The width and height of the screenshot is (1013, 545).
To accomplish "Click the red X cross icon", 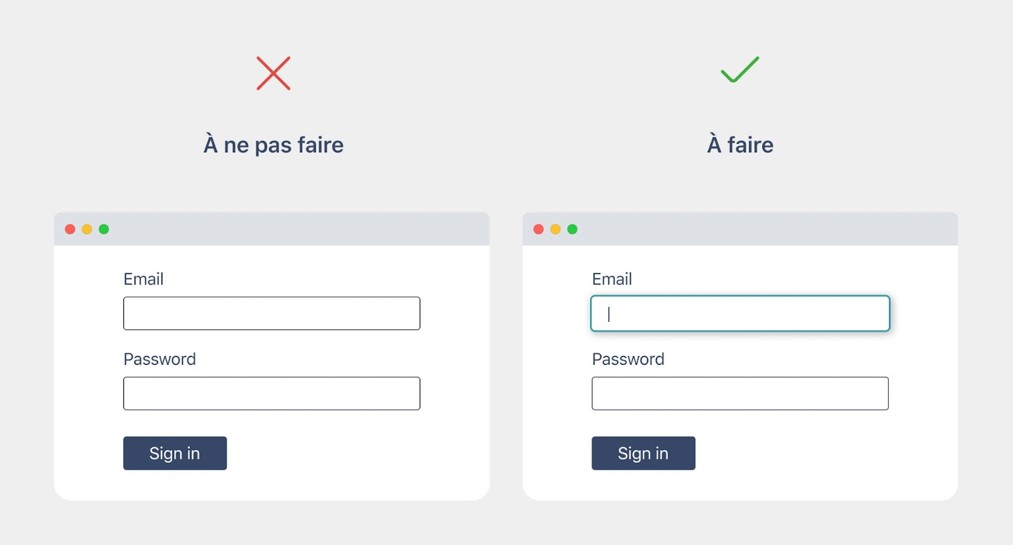I will coord(273,73).
